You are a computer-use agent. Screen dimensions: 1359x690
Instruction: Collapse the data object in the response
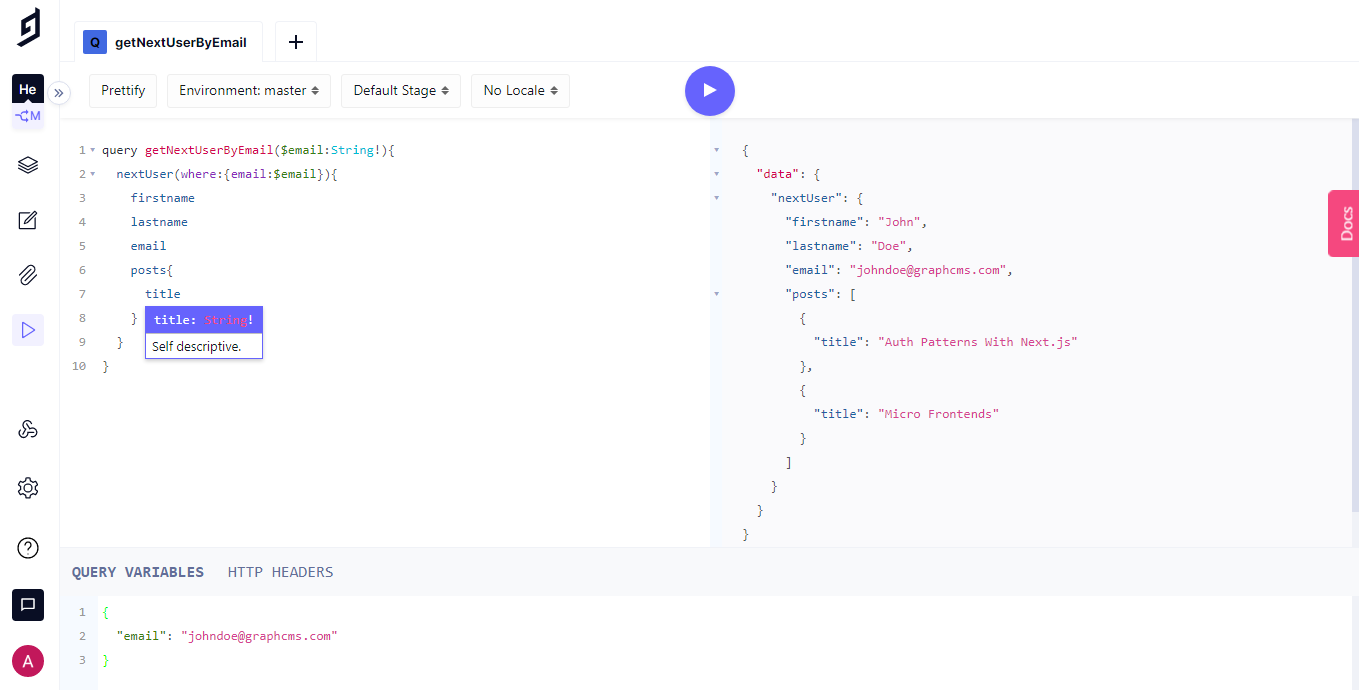(x=715, y=173)
